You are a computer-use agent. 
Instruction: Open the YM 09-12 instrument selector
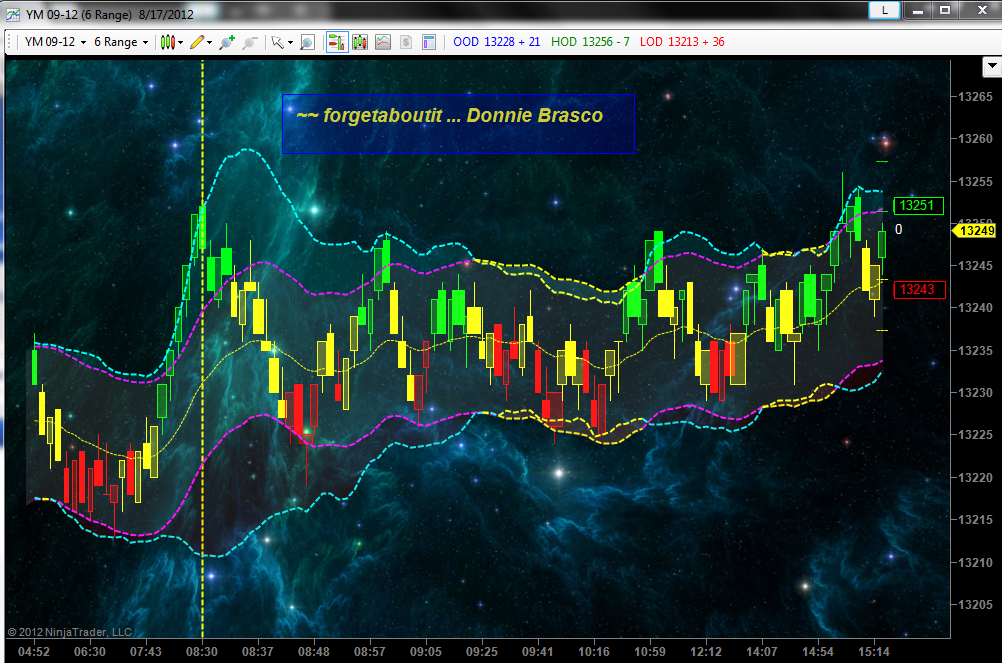pos(55,42)
